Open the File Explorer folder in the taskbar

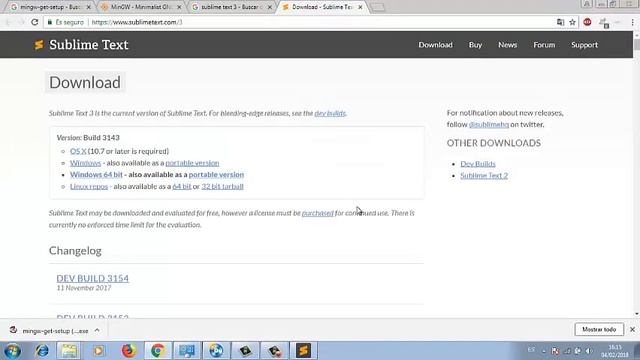[69, 351]
